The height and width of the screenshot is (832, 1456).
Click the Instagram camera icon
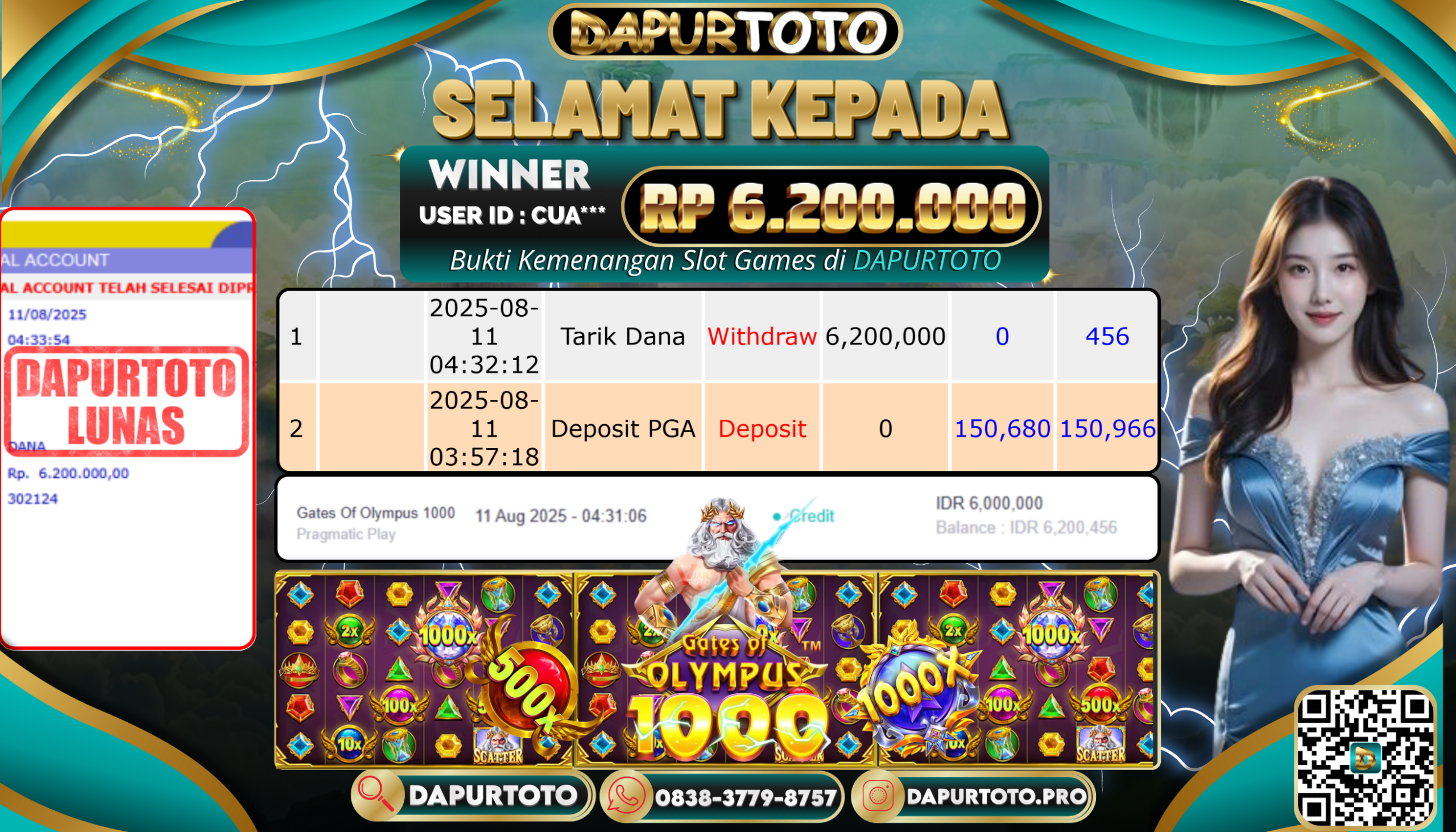point(878,796)
